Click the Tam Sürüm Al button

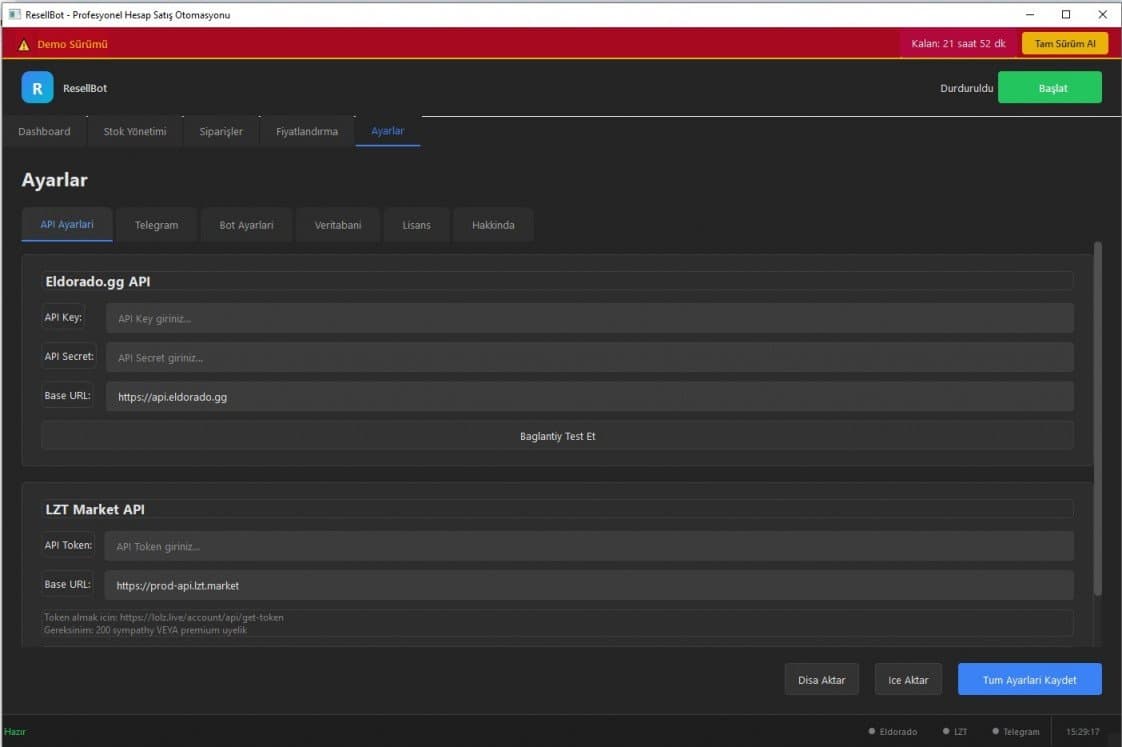(x=1065, y=44)
